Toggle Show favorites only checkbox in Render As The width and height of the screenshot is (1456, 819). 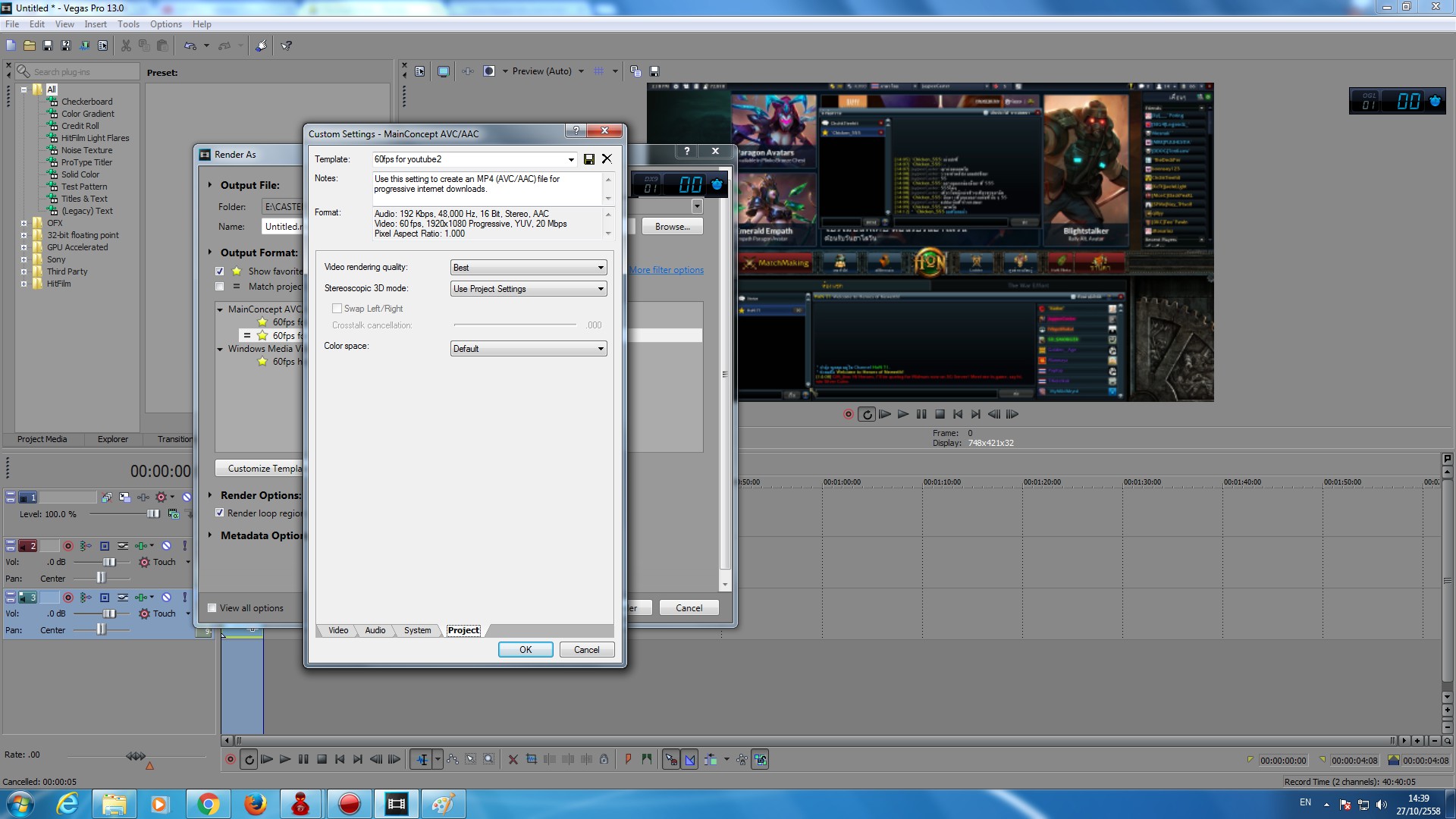point(220,271)
